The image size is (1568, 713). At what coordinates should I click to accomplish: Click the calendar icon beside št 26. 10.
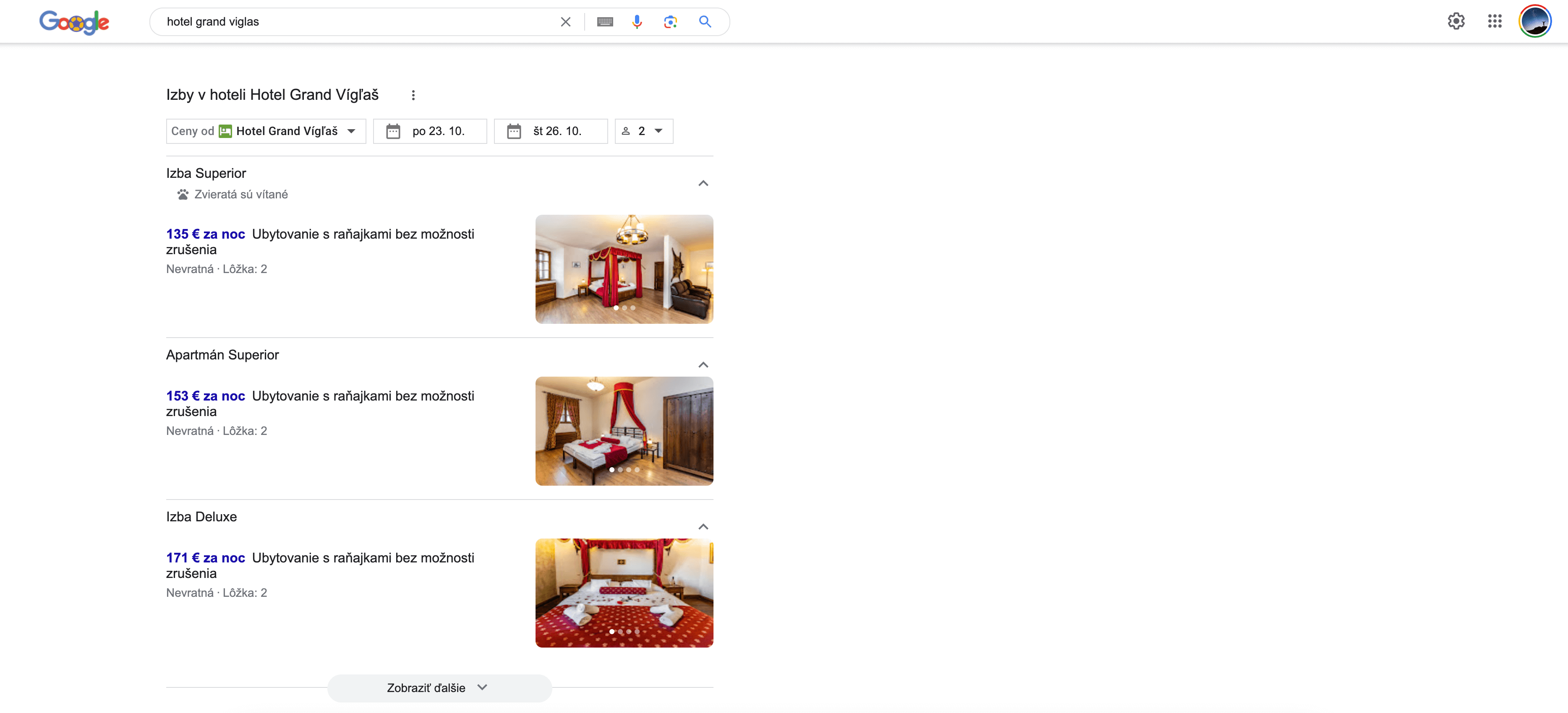pyautogui.click(x=514, y=131)
